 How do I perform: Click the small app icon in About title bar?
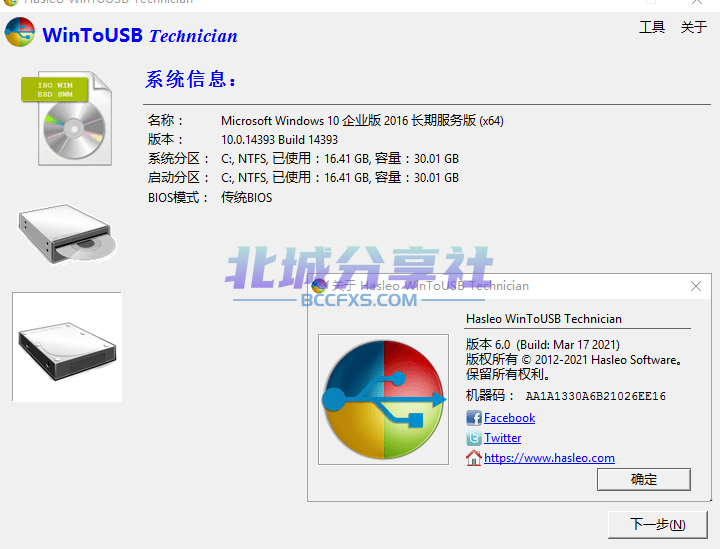point(319,286)
